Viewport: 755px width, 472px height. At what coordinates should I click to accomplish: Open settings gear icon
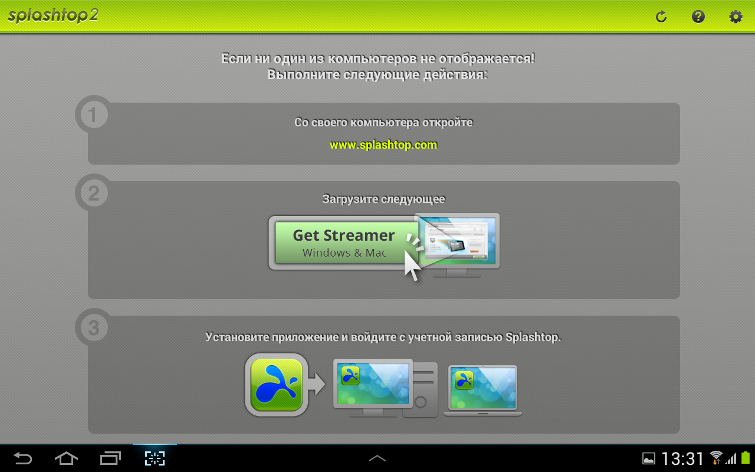pyautogui.click(x=735, y=17)
